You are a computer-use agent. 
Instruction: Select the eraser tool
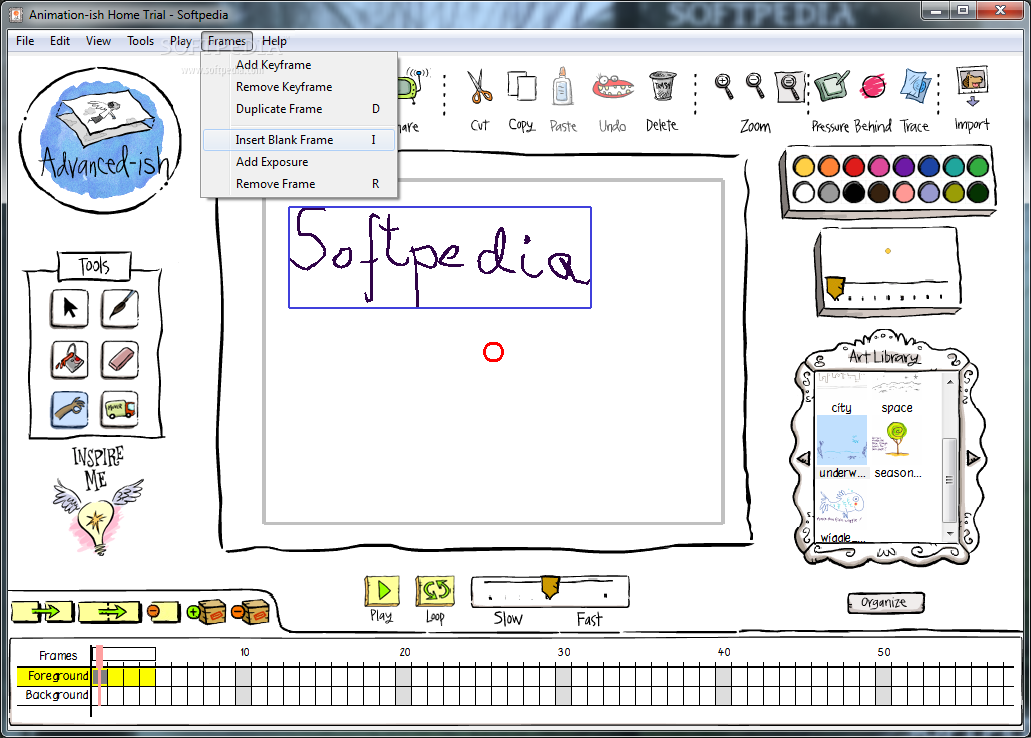[120, 359]
